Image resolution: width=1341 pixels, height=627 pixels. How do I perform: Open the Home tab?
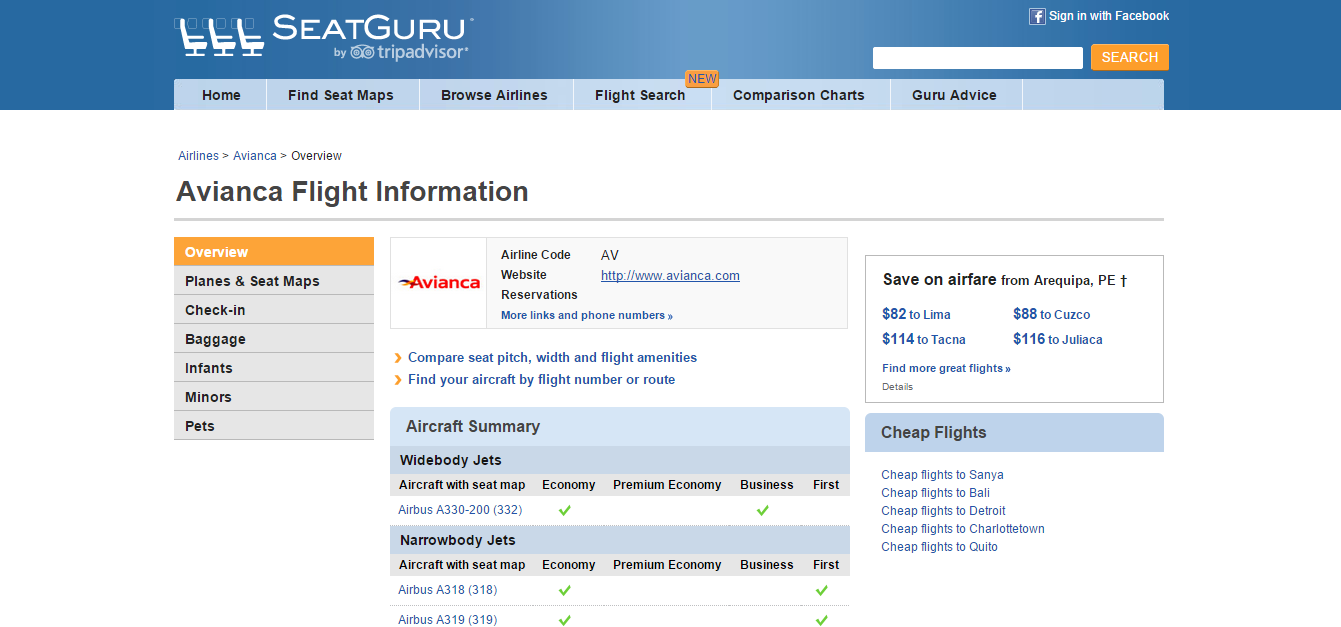point(221,95)
